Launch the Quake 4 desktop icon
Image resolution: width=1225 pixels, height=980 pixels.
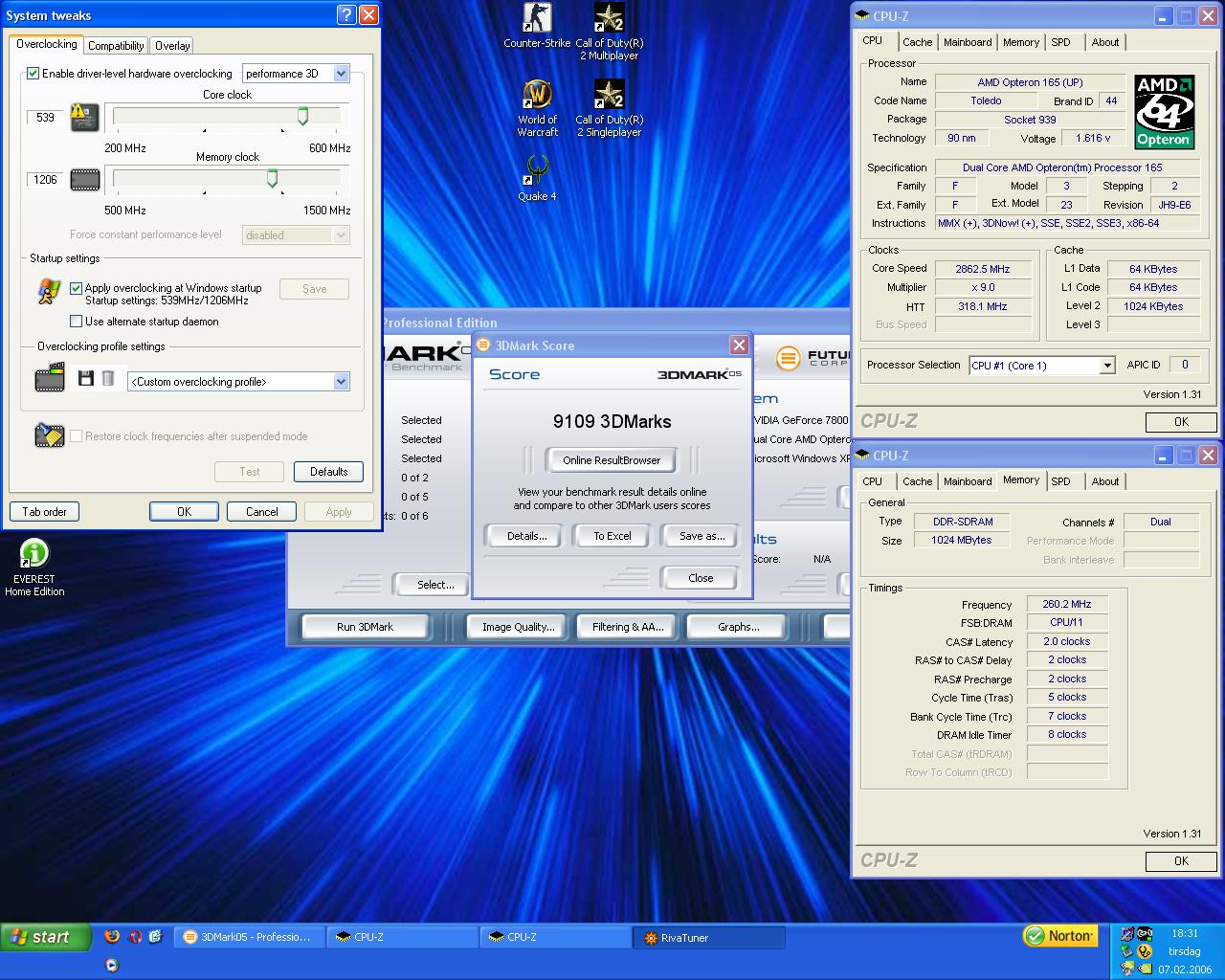point(537,179)
